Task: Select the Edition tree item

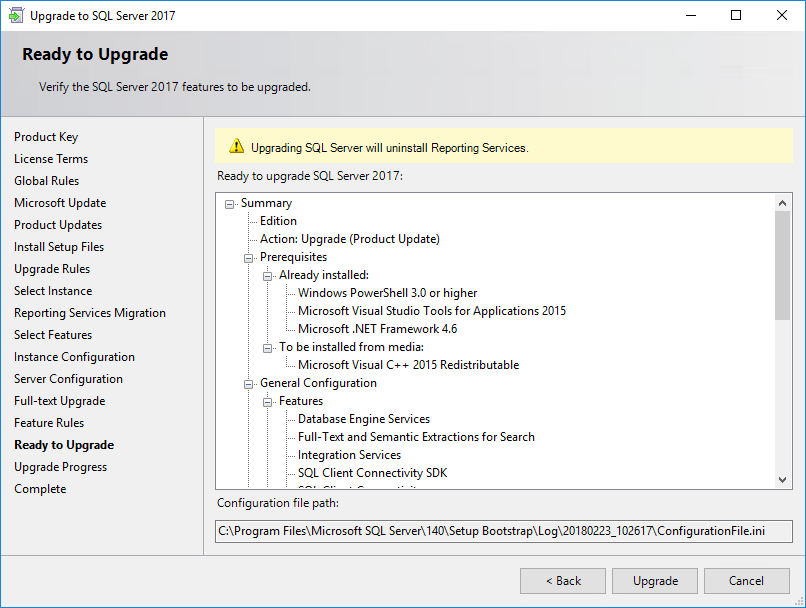Action: 278,221
